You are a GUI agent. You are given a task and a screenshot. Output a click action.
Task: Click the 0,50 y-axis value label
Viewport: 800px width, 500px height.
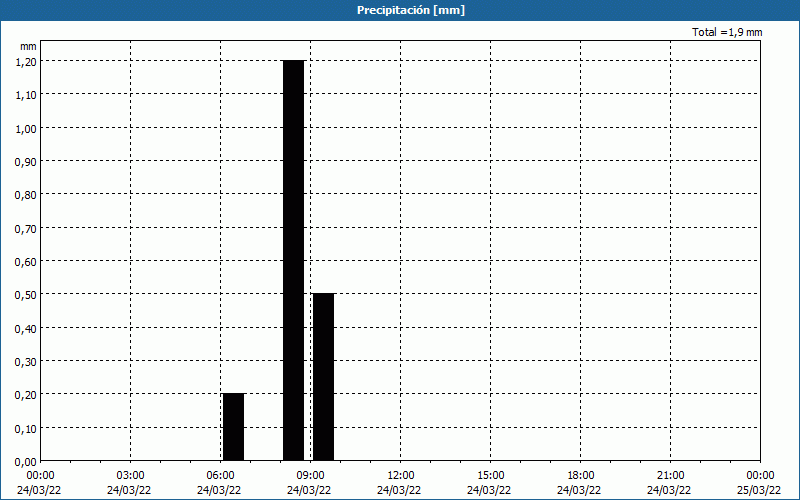point(26,295)
